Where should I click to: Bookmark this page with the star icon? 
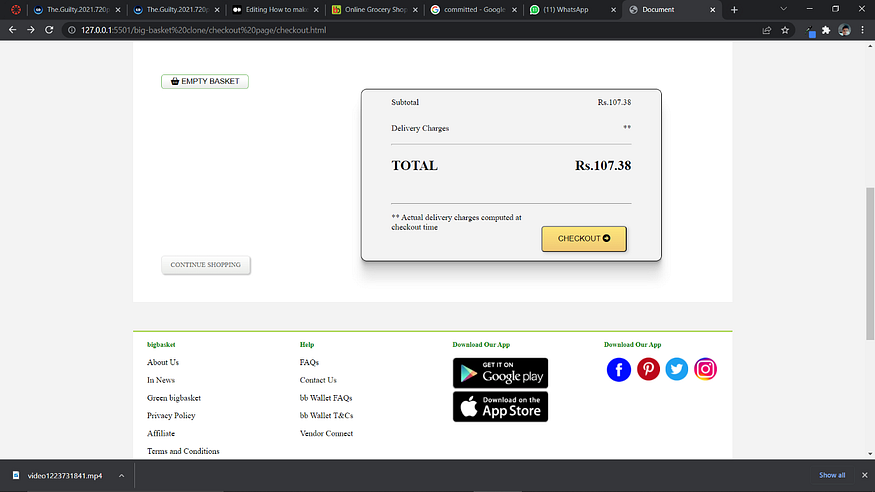[785, 30]
